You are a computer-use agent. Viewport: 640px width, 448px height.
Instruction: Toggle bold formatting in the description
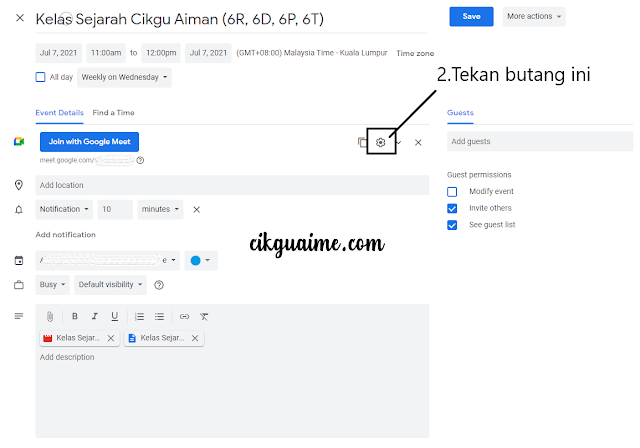[75, 316]
